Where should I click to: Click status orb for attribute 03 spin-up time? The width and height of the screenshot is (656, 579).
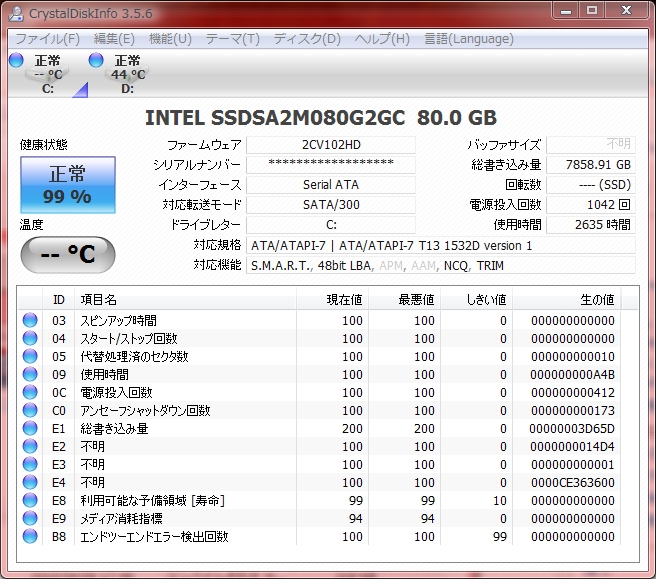point(30,321)
